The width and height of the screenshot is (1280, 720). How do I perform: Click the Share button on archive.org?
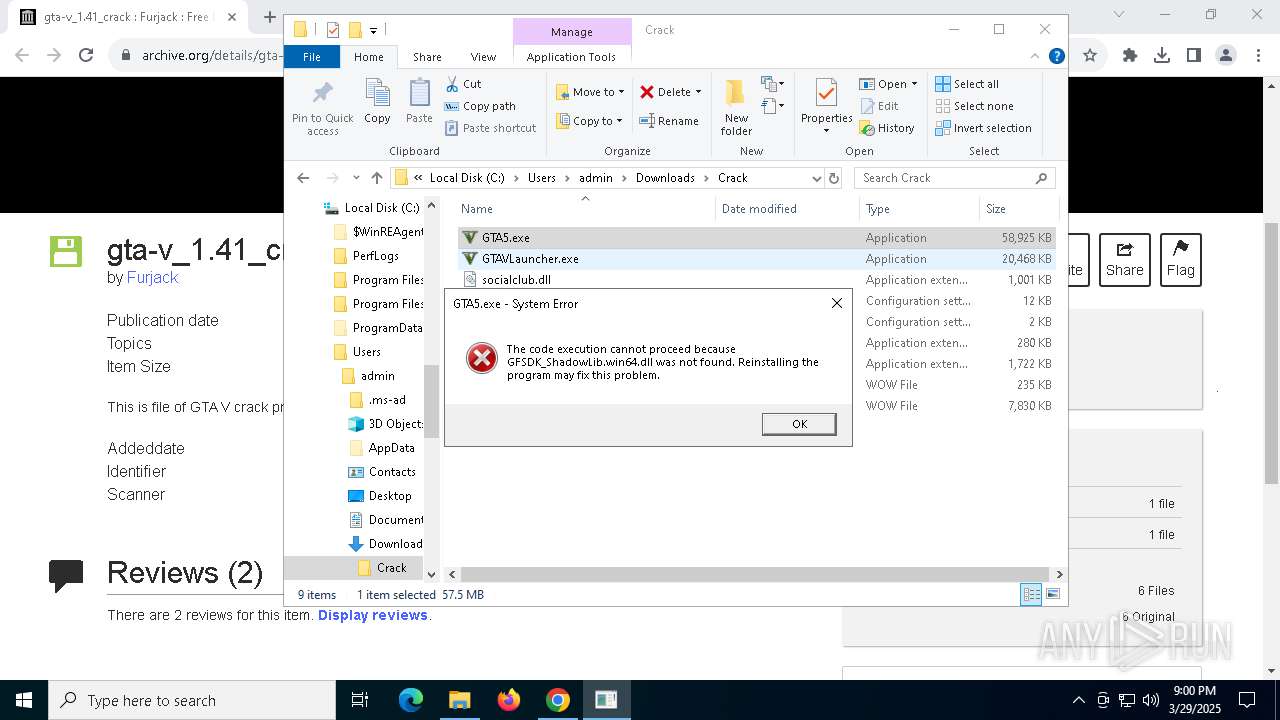(x=1124, y=260)
